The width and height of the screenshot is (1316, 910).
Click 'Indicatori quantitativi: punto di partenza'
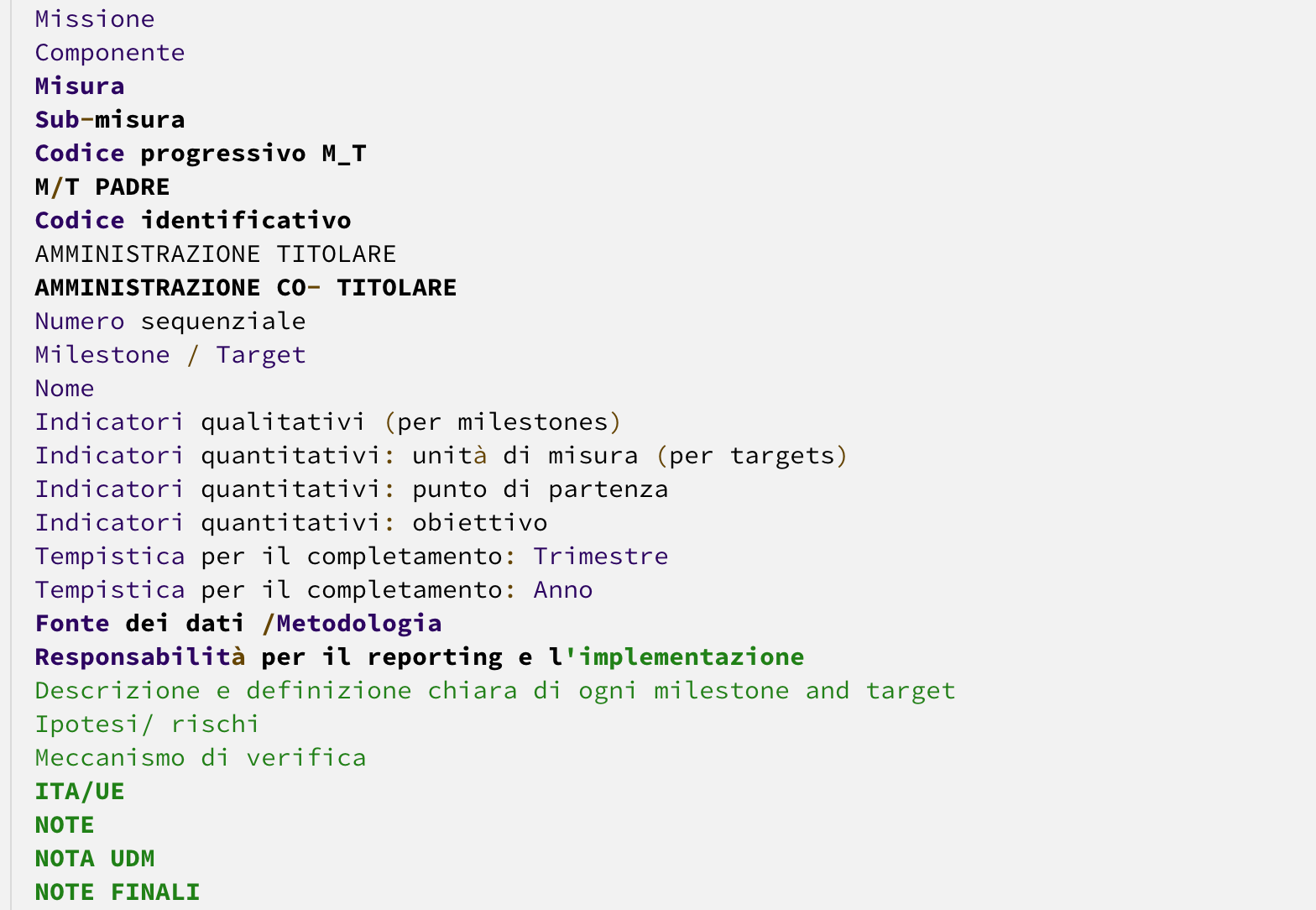pyautogui.click(x=352, y=489)
